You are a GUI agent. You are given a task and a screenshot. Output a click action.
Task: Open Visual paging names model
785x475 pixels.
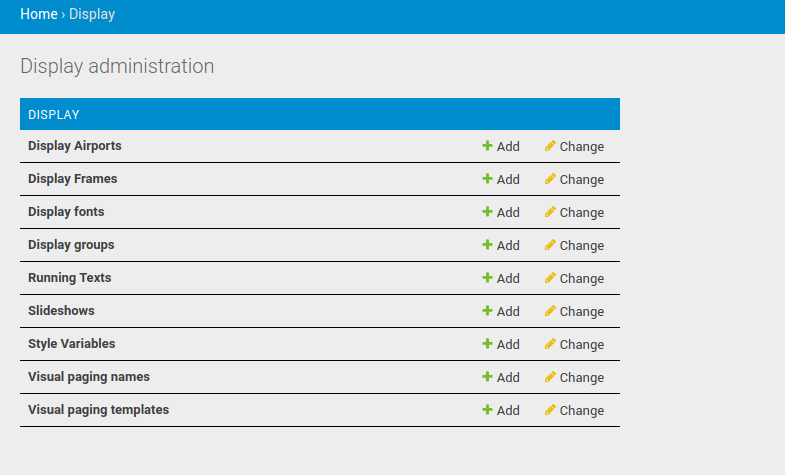coord(89,377)
